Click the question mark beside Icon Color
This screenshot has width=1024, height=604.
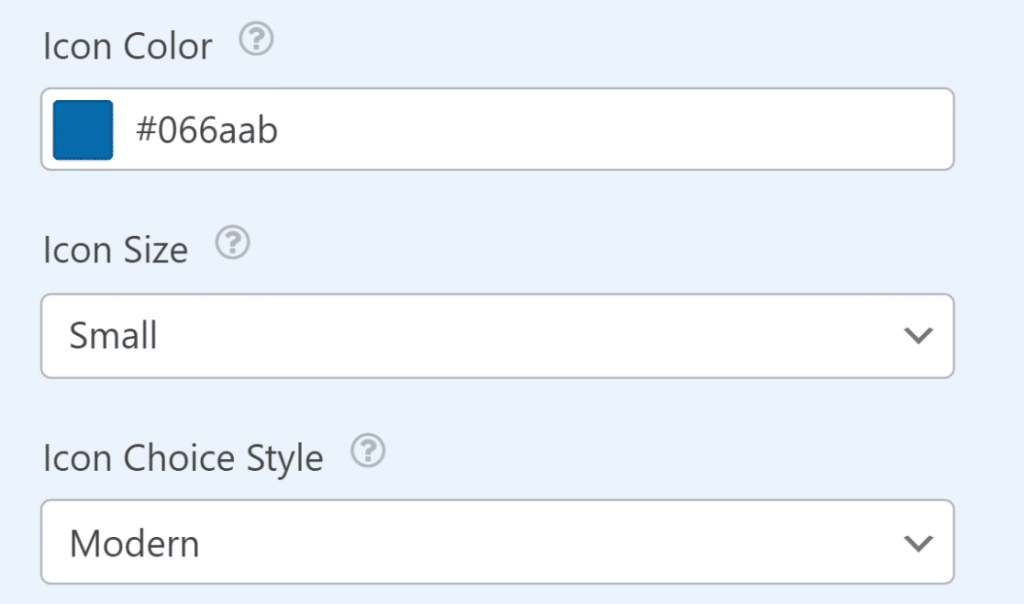point(255,42)
